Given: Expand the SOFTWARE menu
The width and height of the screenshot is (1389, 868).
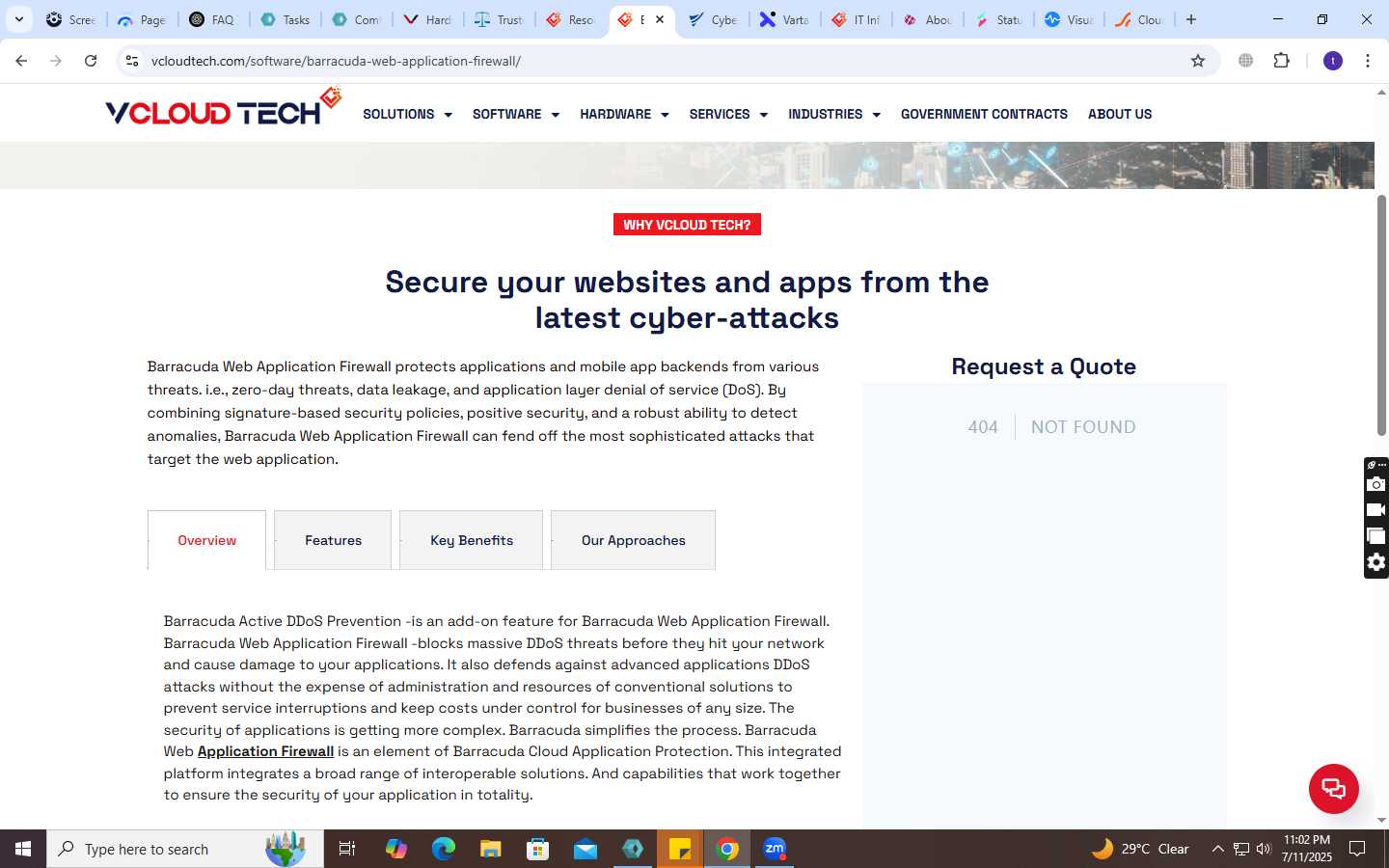Looking at the screenshot, I should point(516,114).
